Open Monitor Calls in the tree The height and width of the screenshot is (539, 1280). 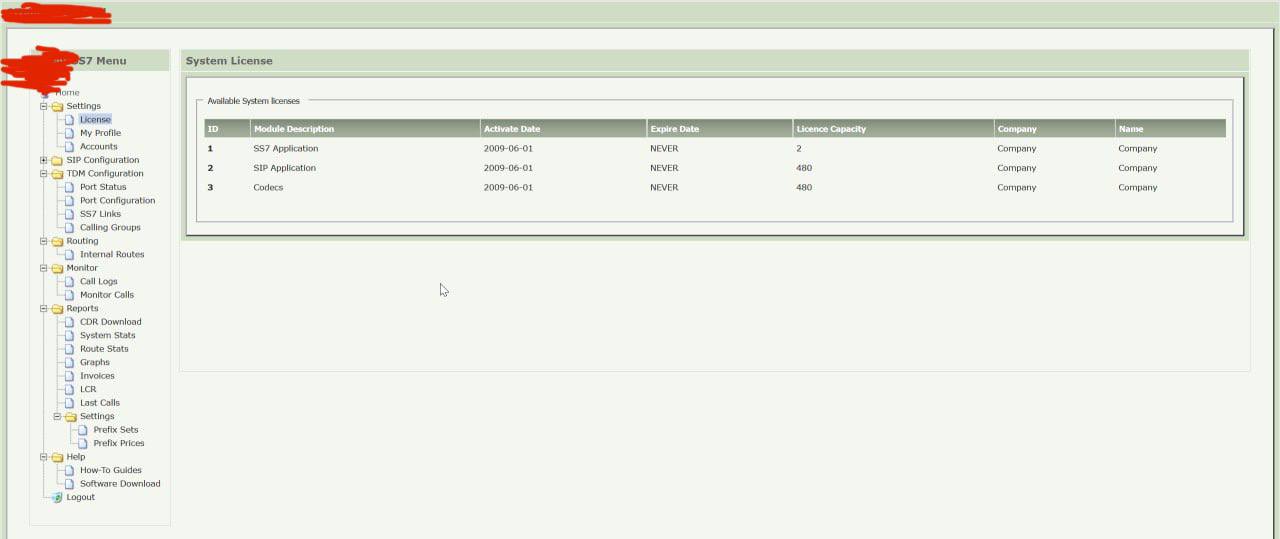click(106, 295)
